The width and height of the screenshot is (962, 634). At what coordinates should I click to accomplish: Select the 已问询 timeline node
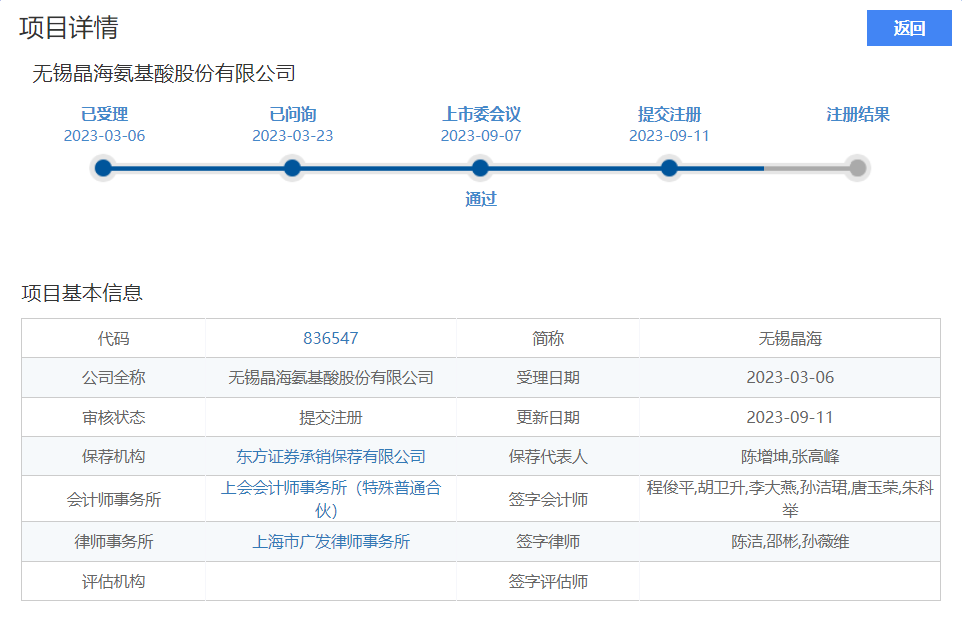[292, 168]
